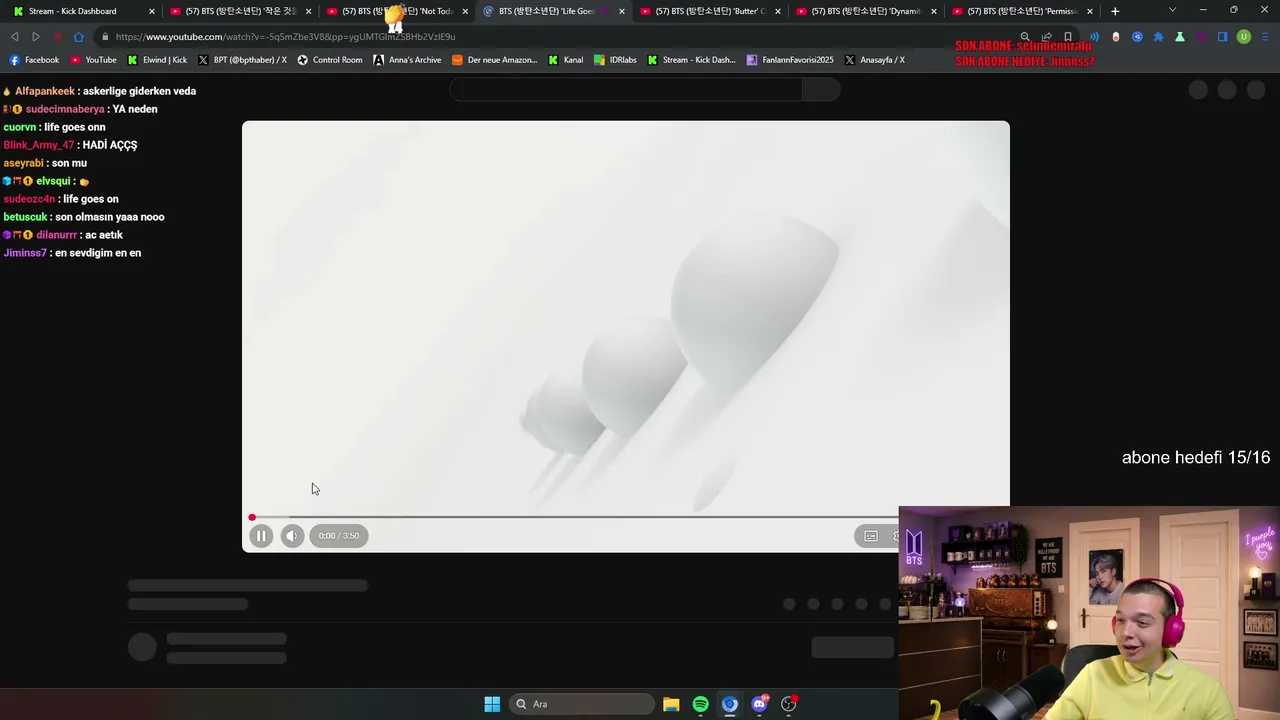1280x720 pixels.
Task: Click the 'abone hedefi 15/16' text
Action: point(1196,457)
